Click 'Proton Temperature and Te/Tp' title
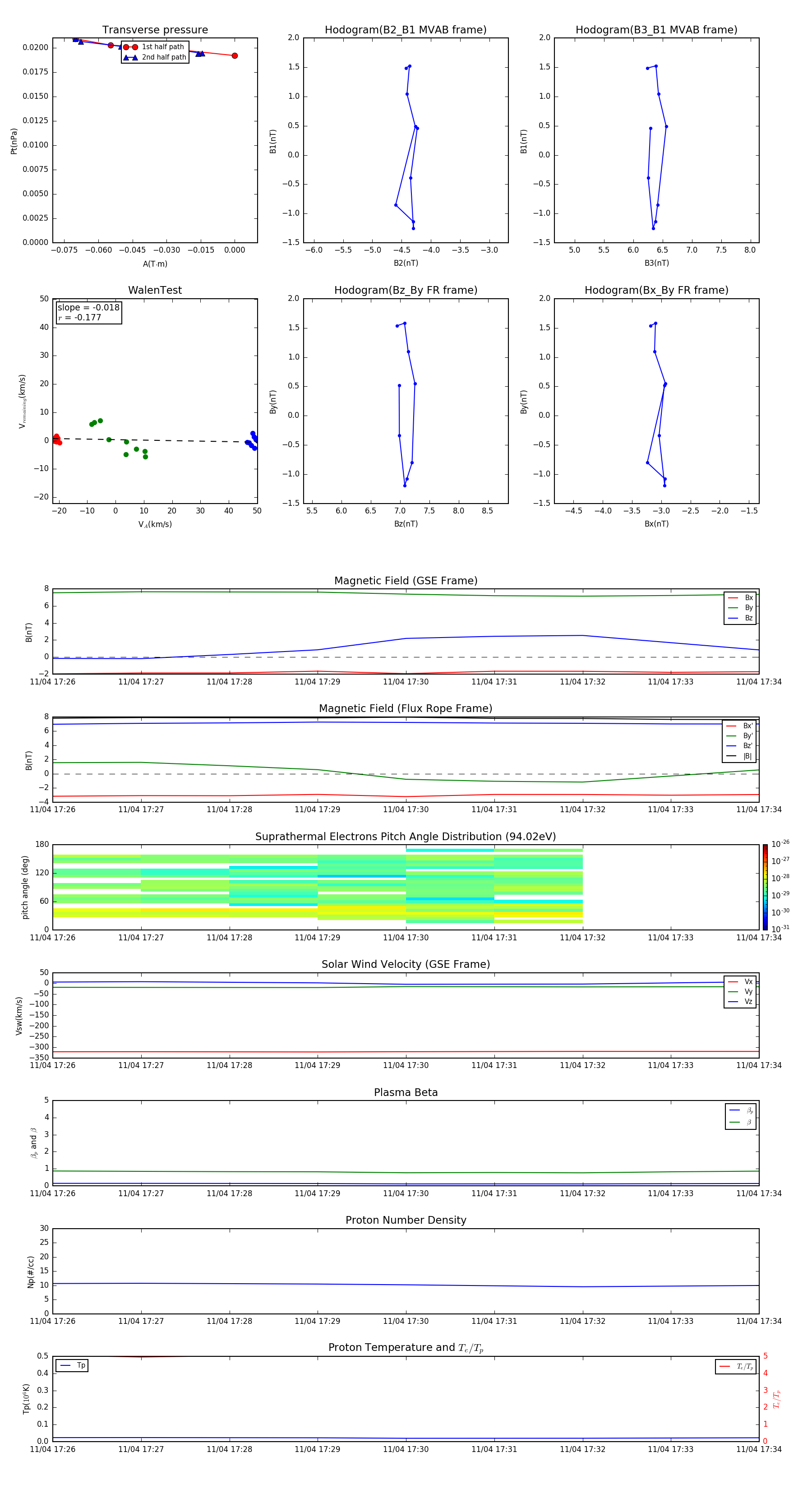 pos(406,1348)
